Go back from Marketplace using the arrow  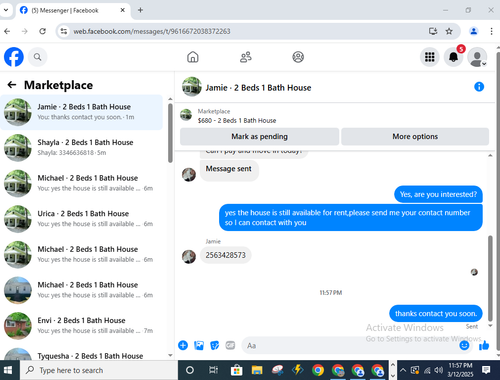coord(12,85)
